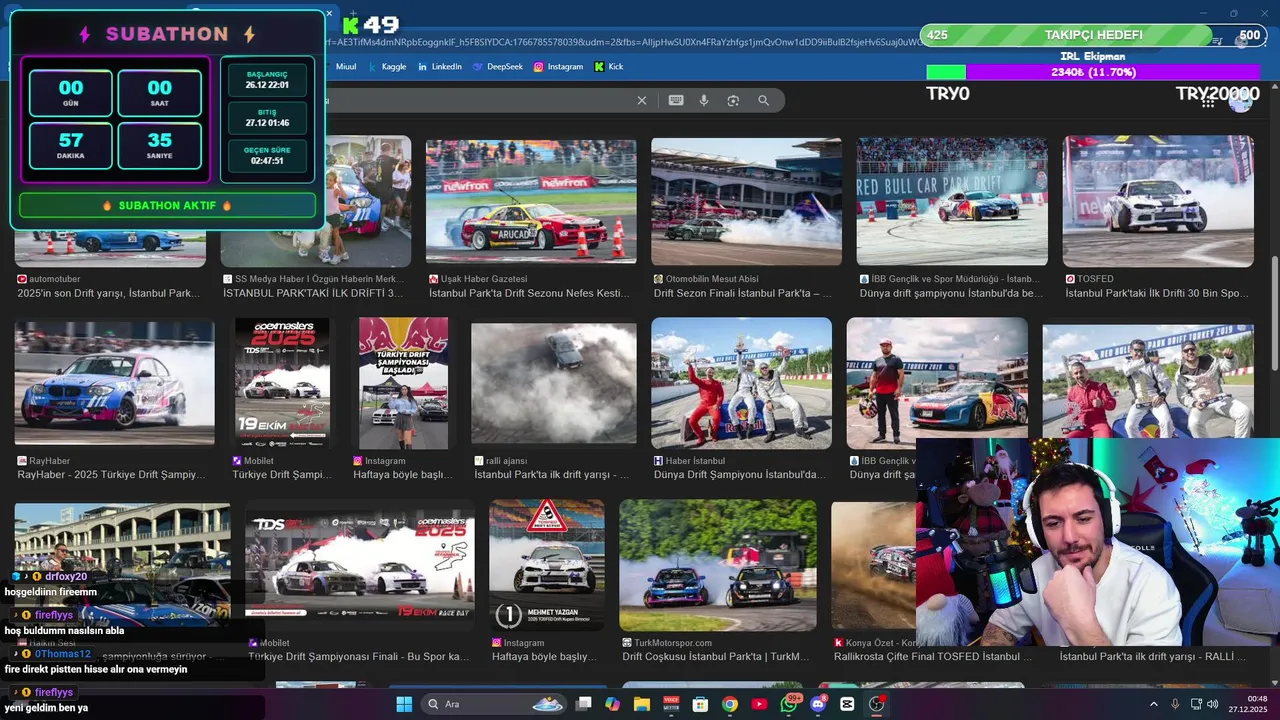This screenshot has width=1280, height=720.
Task: Search by image with Google Lens
Action: 733,100
